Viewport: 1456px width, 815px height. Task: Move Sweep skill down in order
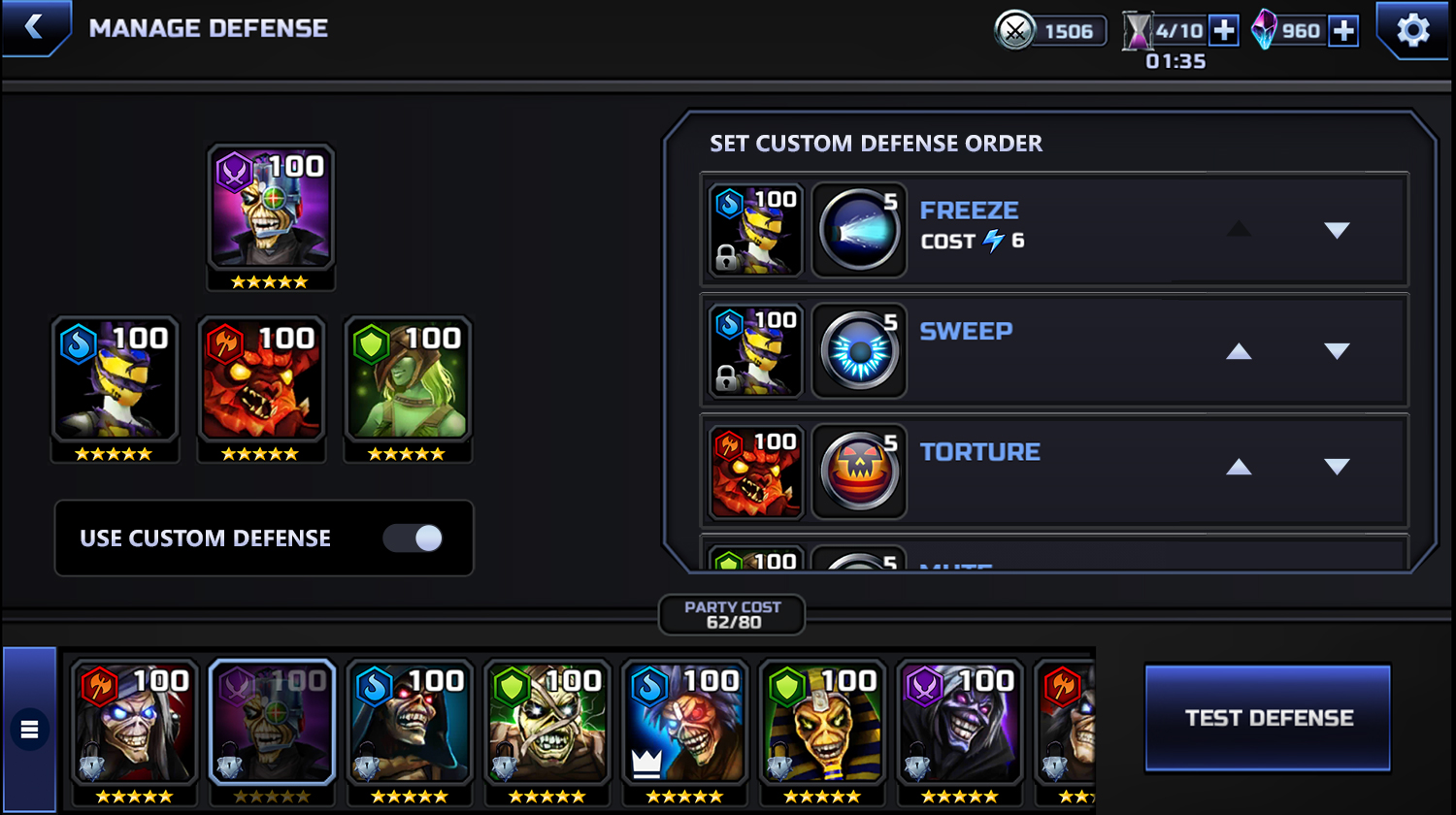click(x=1337, y=351)
